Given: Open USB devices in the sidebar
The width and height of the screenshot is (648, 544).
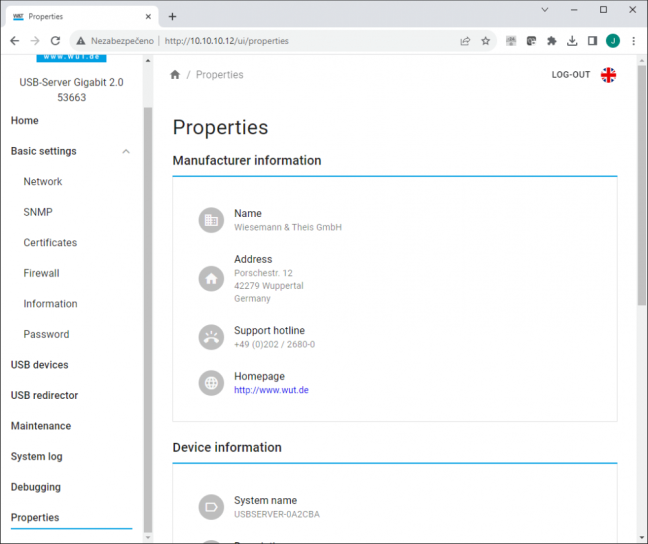Looking at the screenshot, I should [x=39, y=365].
